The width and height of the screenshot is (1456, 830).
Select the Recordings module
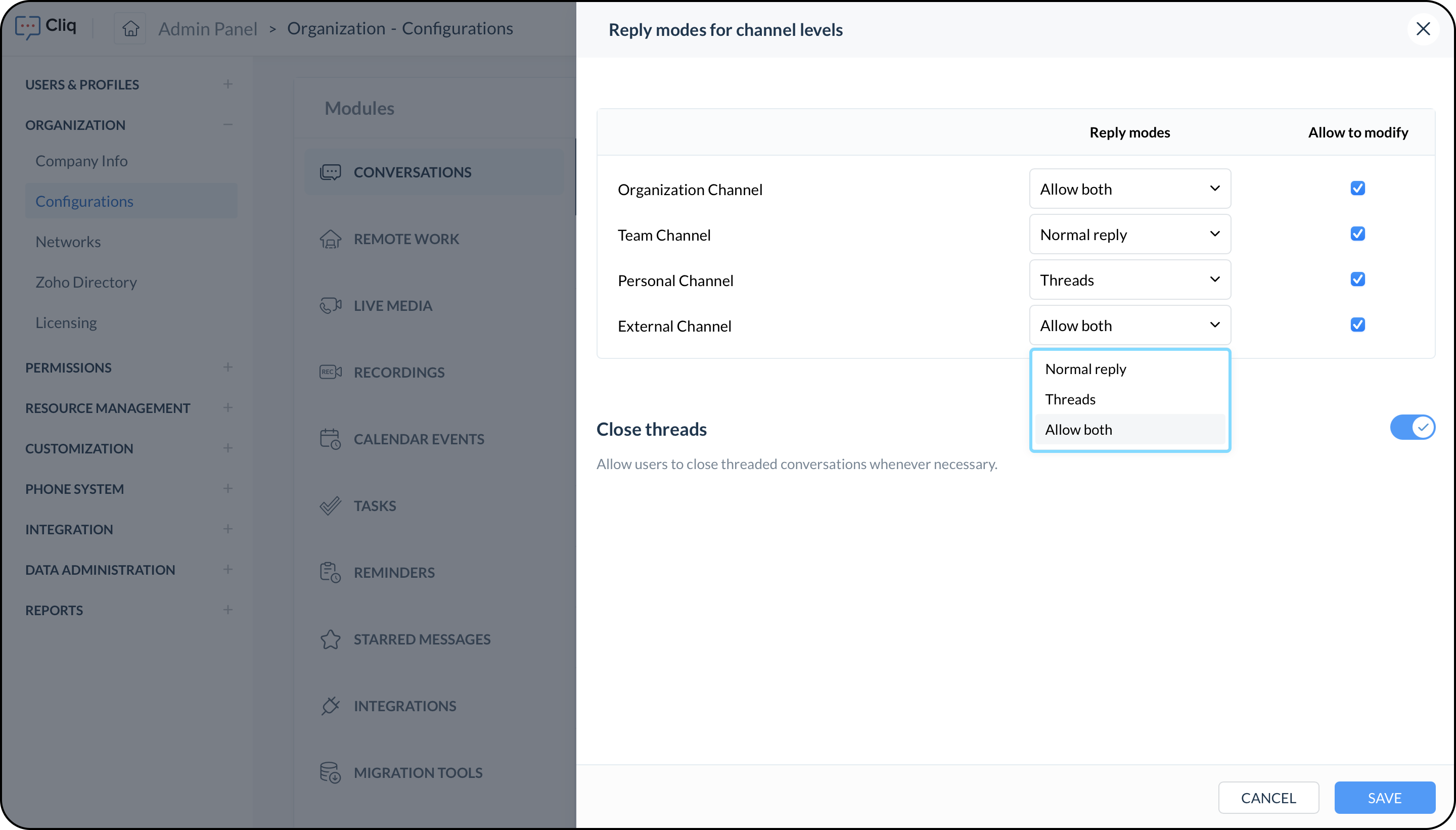point(434,372)
